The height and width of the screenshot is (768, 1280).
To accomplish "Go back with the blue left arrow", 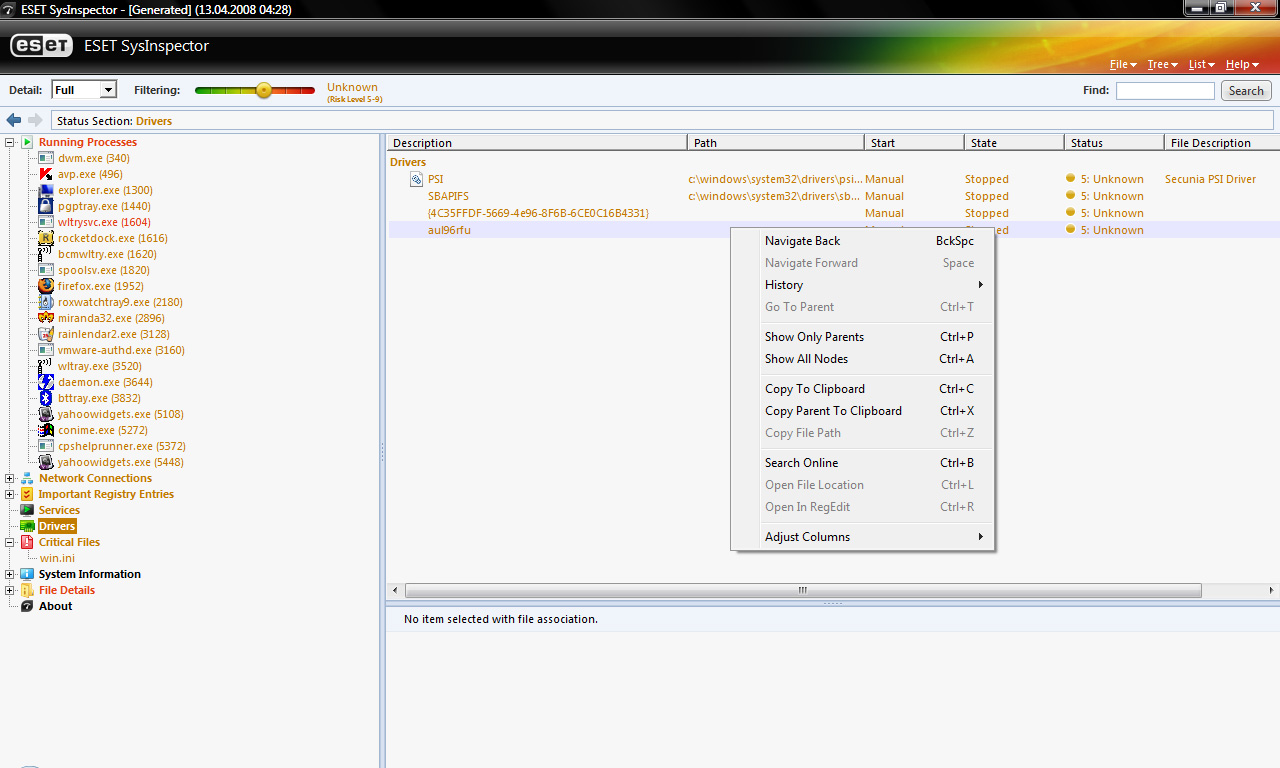I will (14, 121).
